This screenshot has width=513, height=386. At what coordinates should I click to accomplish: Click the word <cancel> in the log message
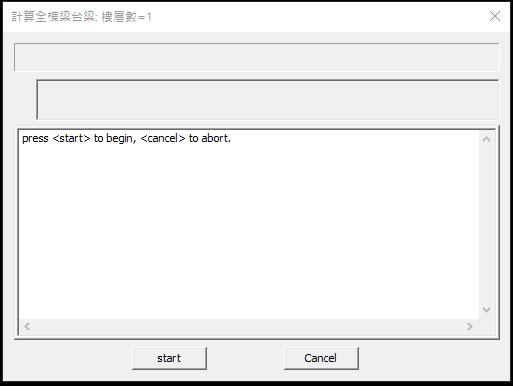(x=163, y=138)
